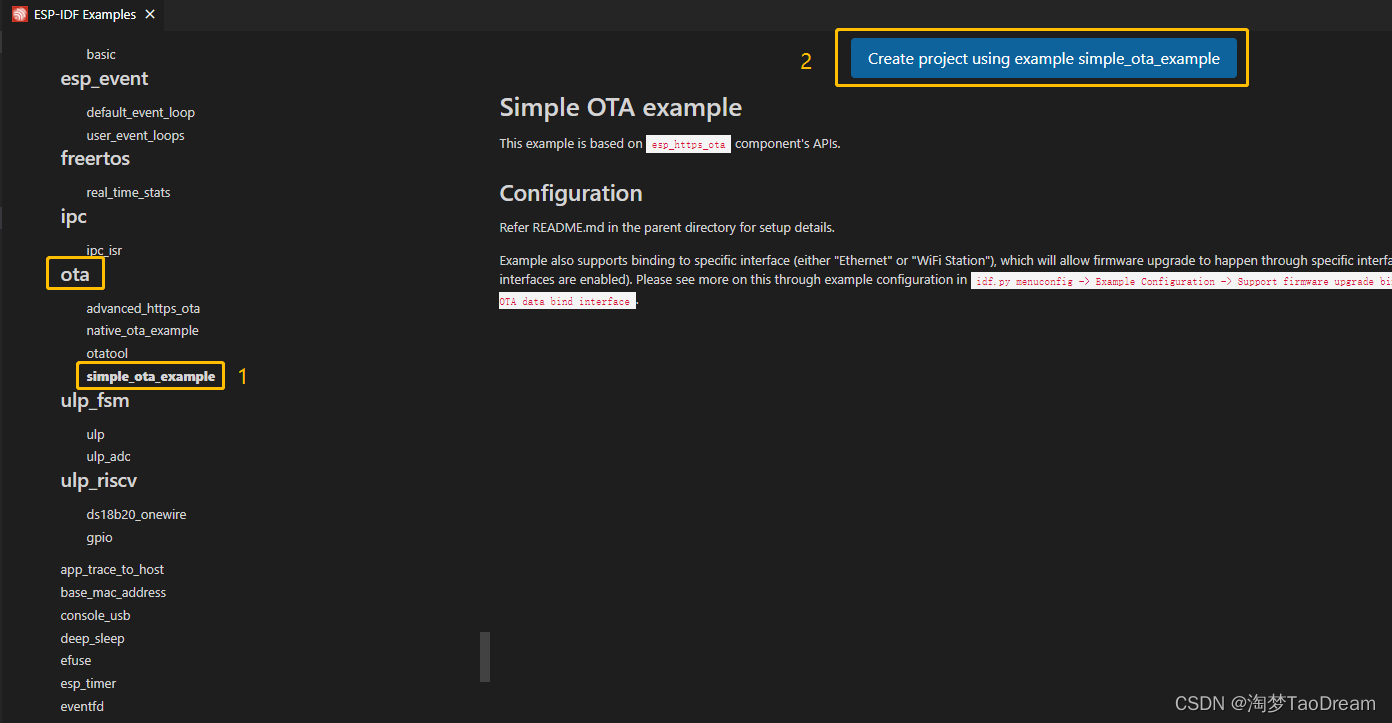Click Create project using example simple_ota_example
The height and width of the screenshot is (723, 1392).
pos(1043,58)
